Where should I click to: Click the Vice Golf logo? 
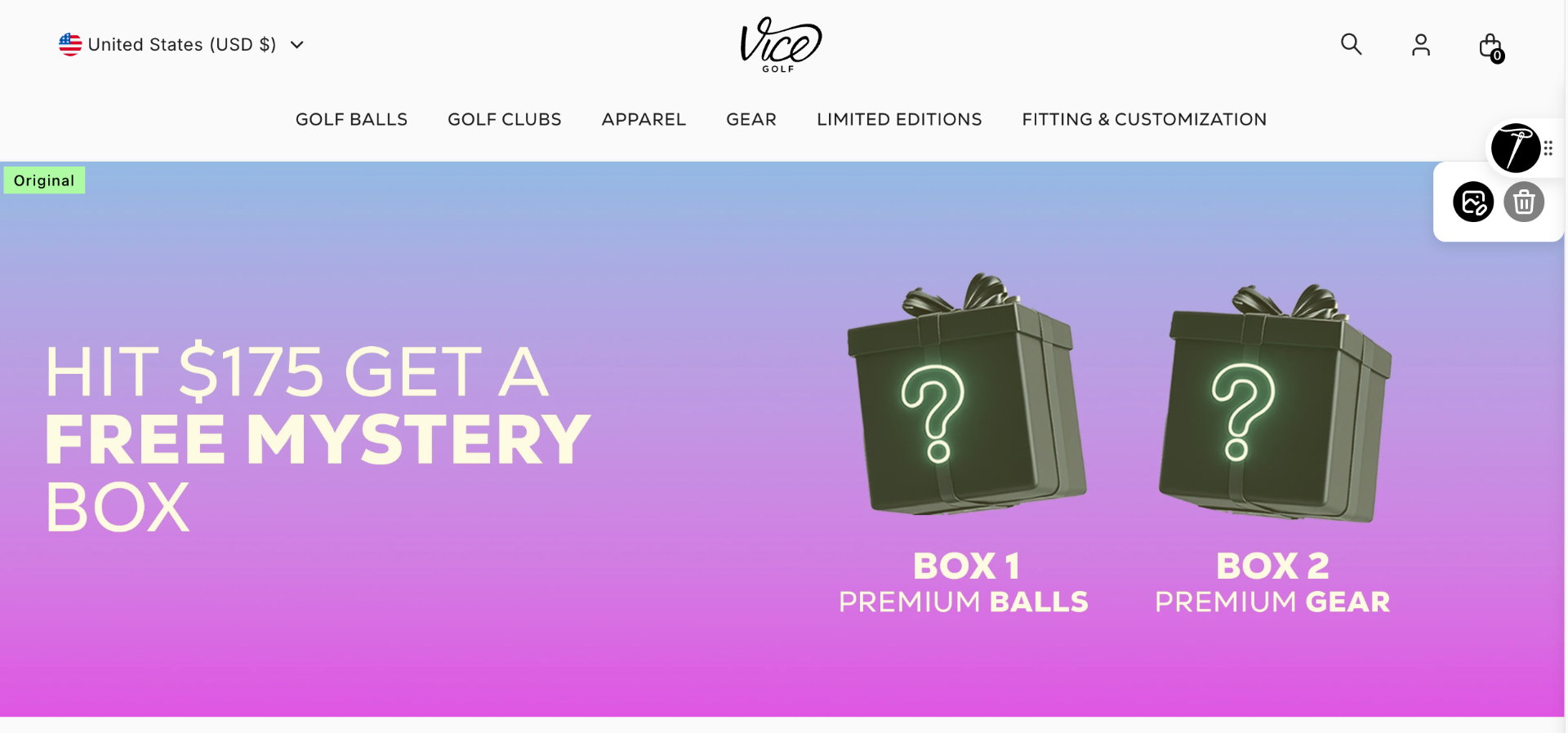(780, 45)
